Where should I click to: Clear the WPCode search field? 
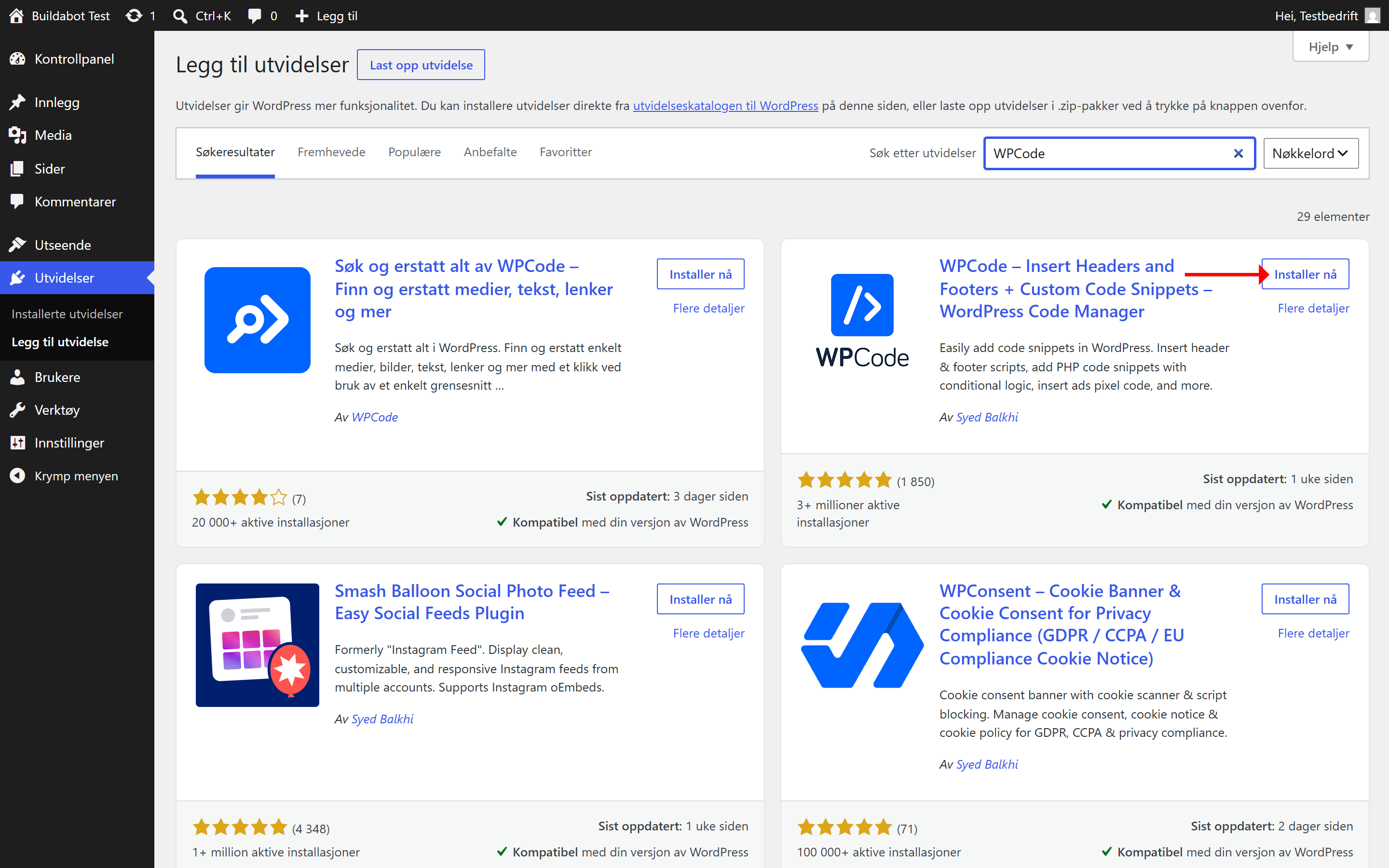(1238, 153)
